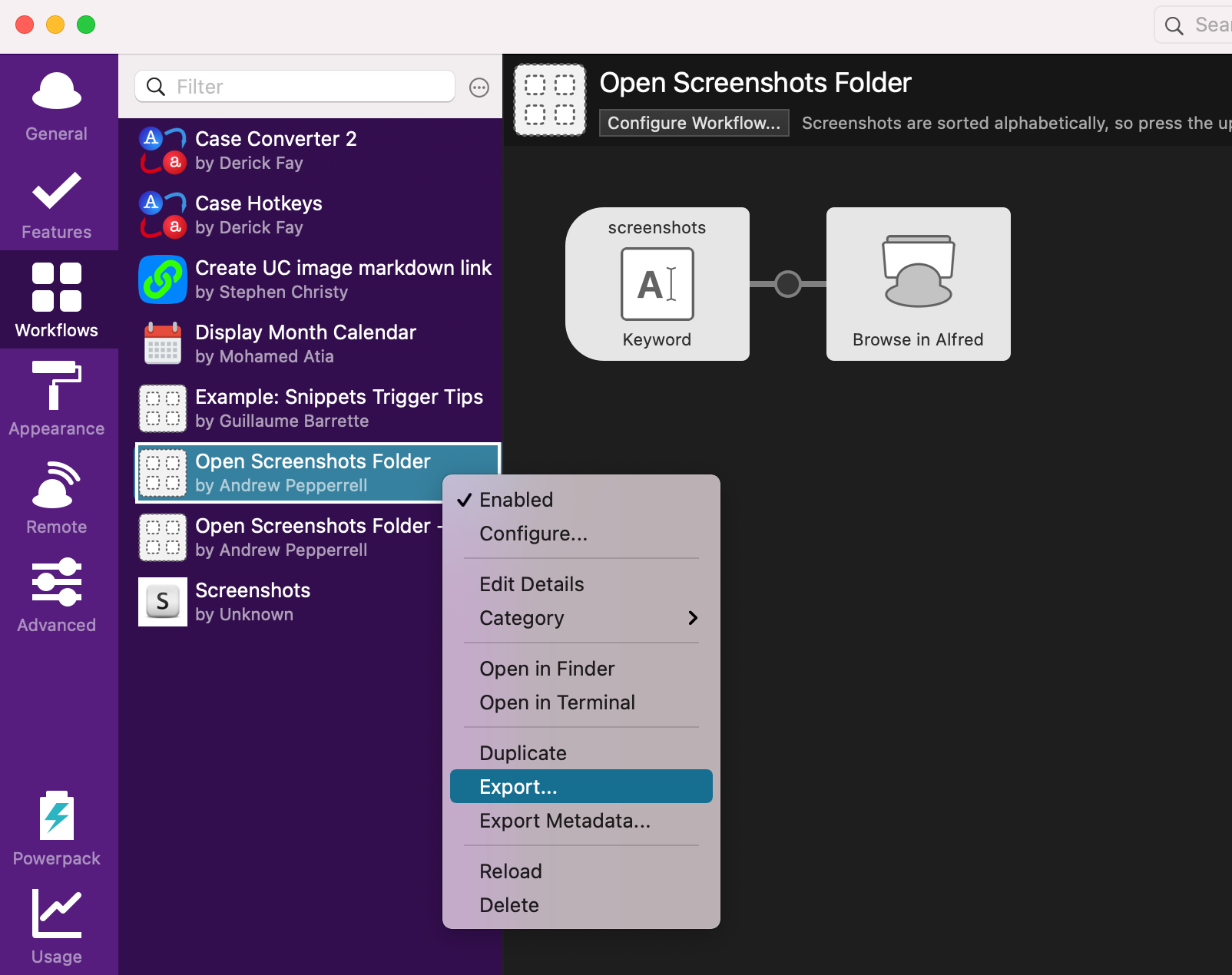Select the screenshots Keyword object
The height and width of the screenshot is (975, 1232).
coord(657,284)
